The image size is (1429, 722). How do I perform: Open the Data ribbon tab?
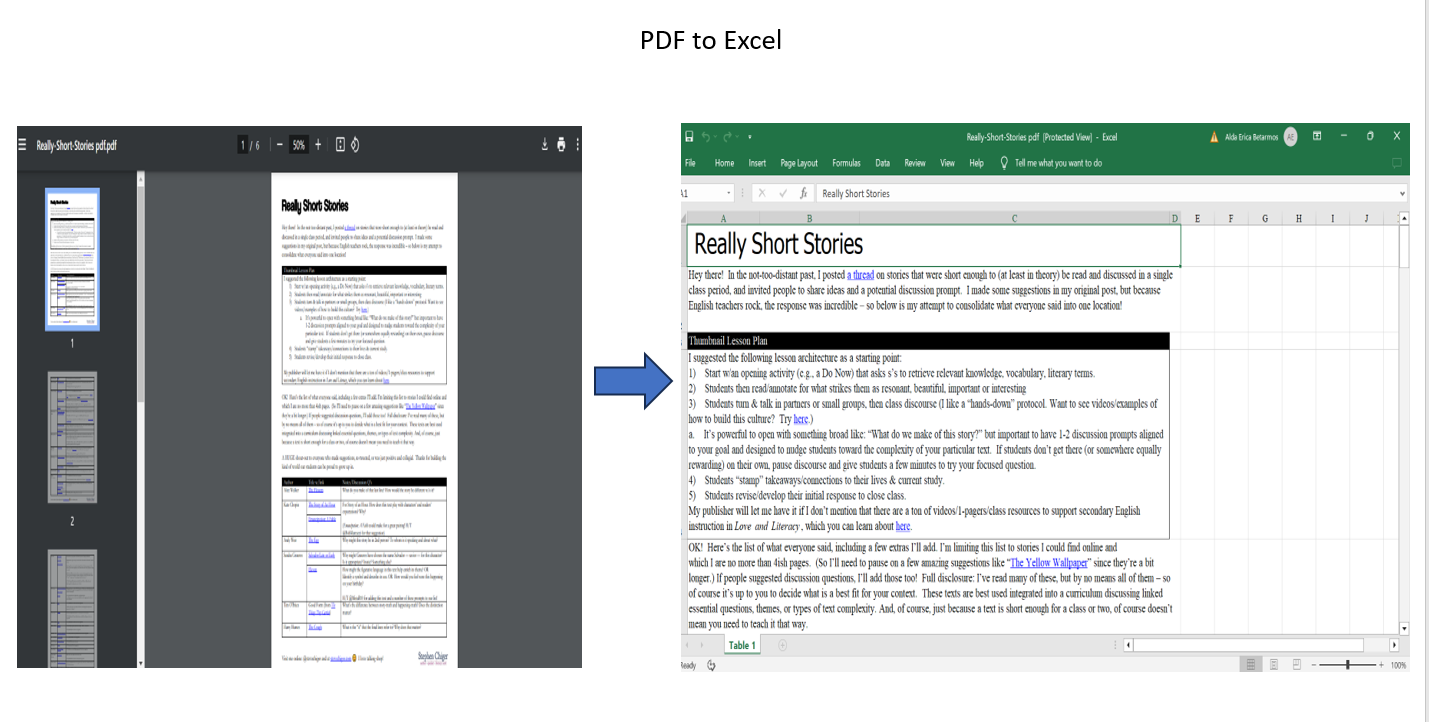(x=882, y=163)
